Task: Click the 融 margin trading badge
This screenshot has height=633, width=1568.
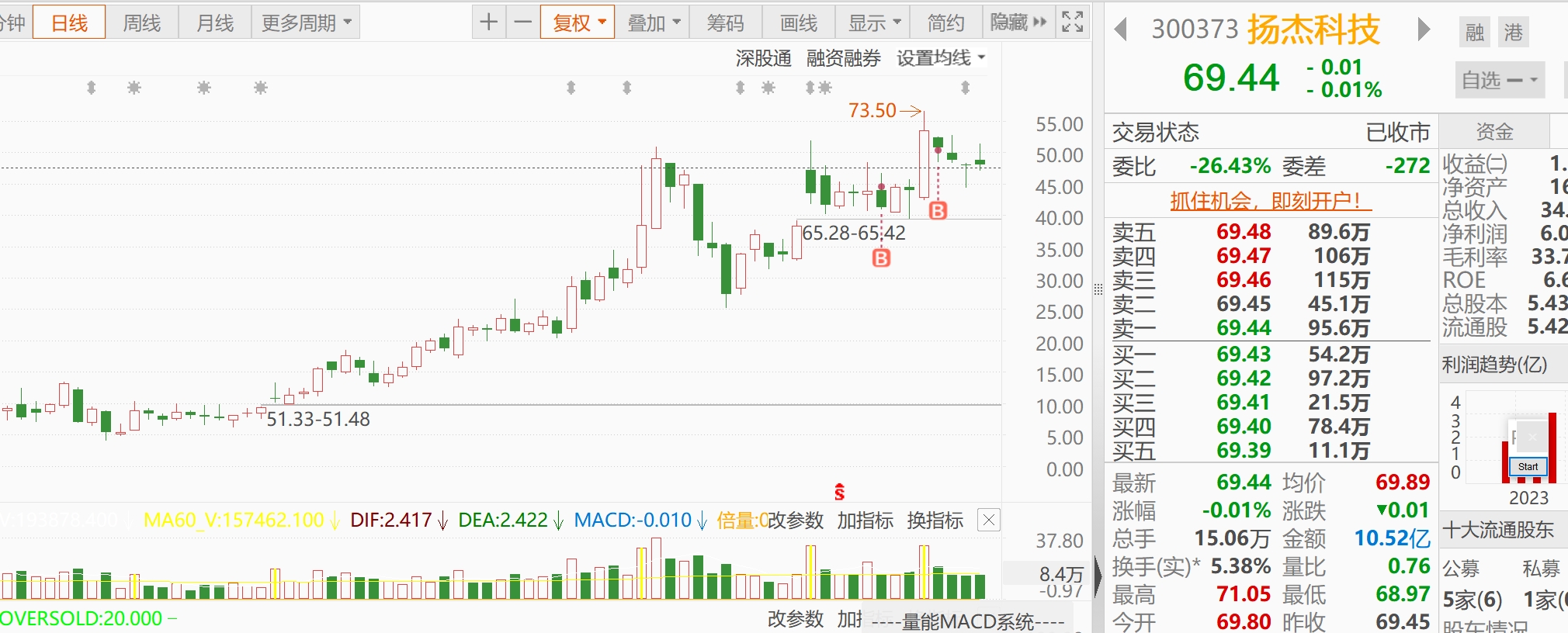Action: pyautogui.click(x=1475, y=32)
